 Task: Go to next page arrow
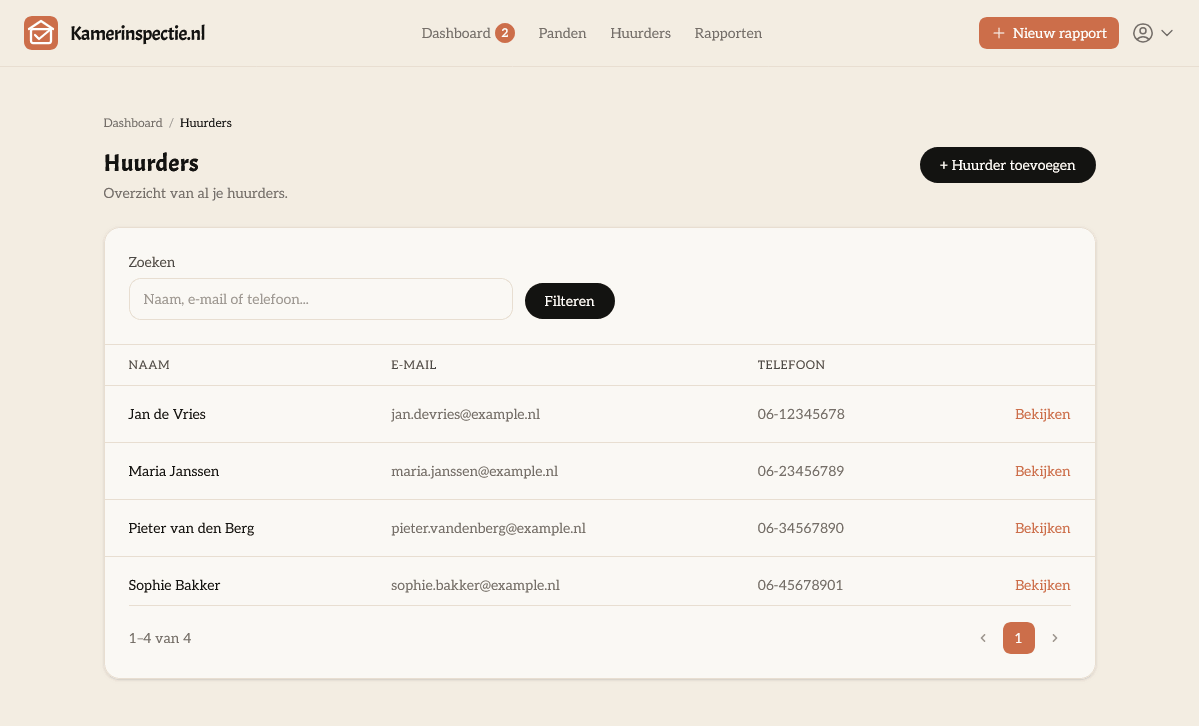click(1054, 638)
